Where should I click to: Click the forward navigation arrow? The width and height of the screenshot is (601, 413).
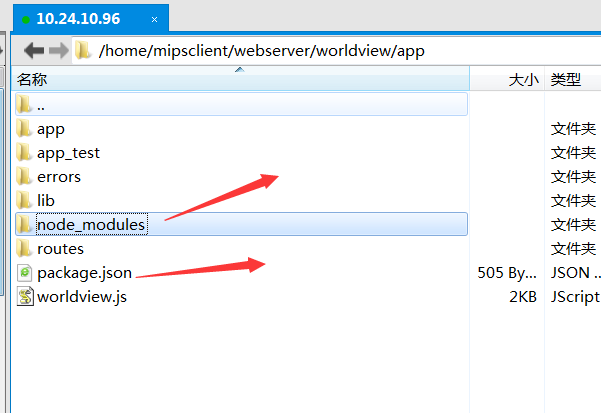(x=59, y=51)
